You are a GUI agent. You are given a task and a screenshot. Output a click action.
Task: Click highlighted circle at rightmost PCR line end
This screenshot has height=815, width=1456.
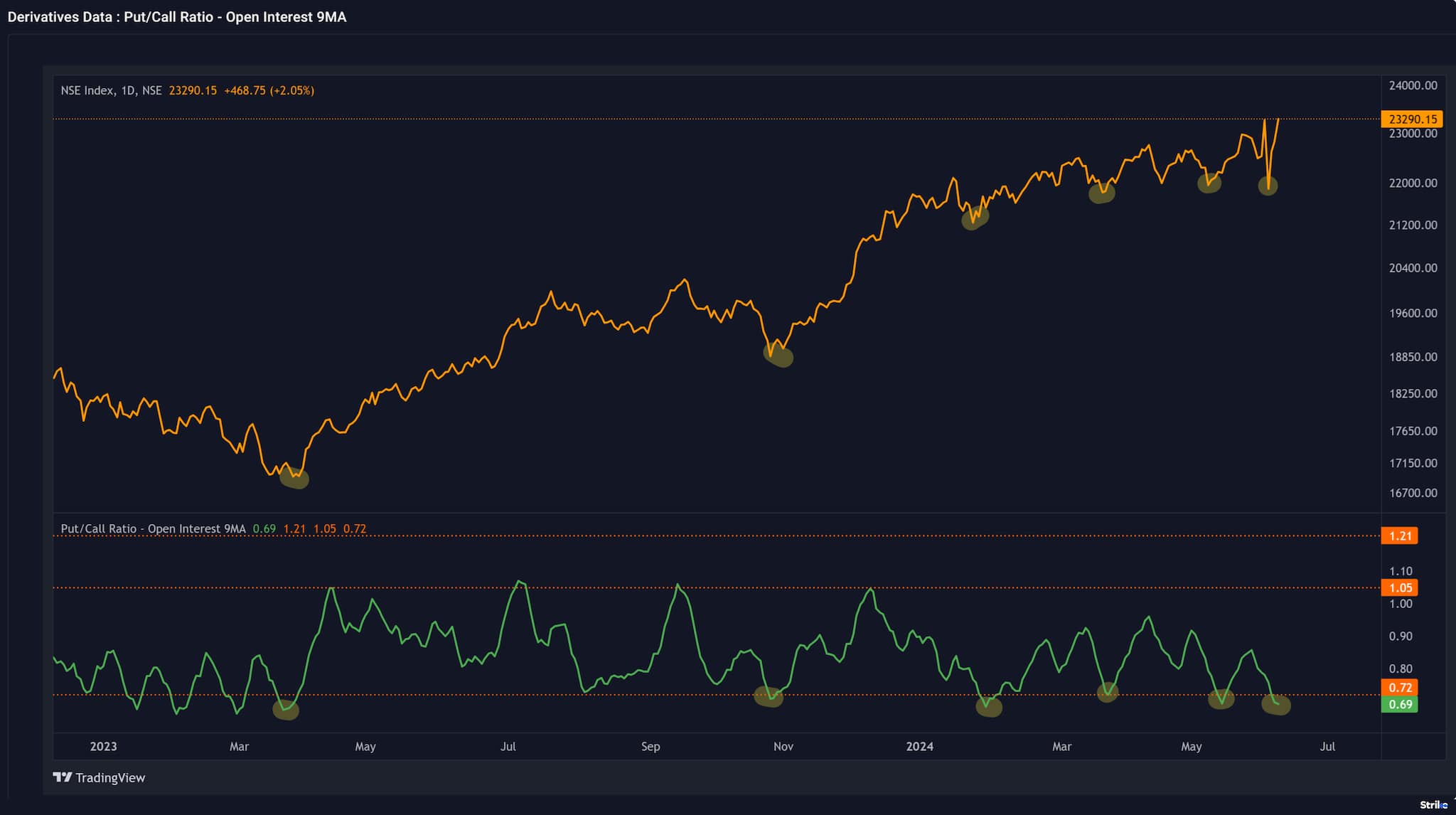tap(1276, 704)
